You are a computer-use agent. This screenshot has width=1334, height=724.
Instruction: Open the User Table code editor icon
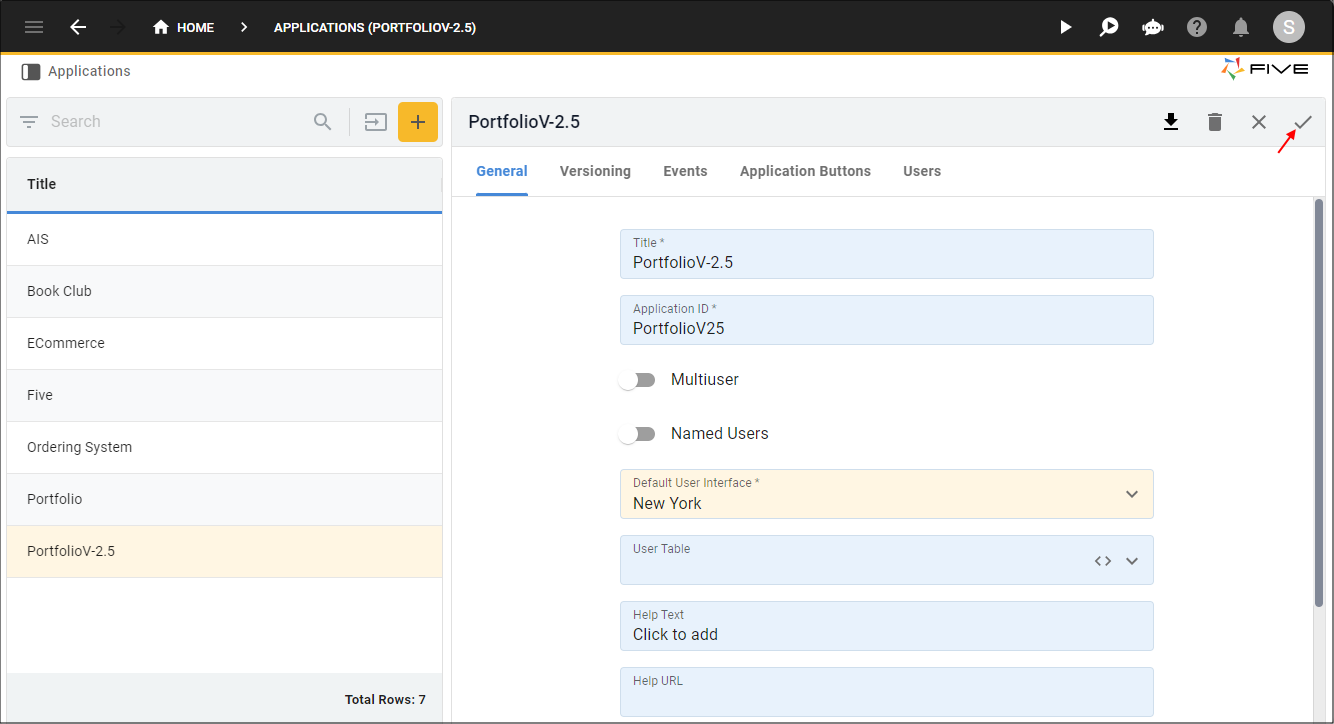1103,561
